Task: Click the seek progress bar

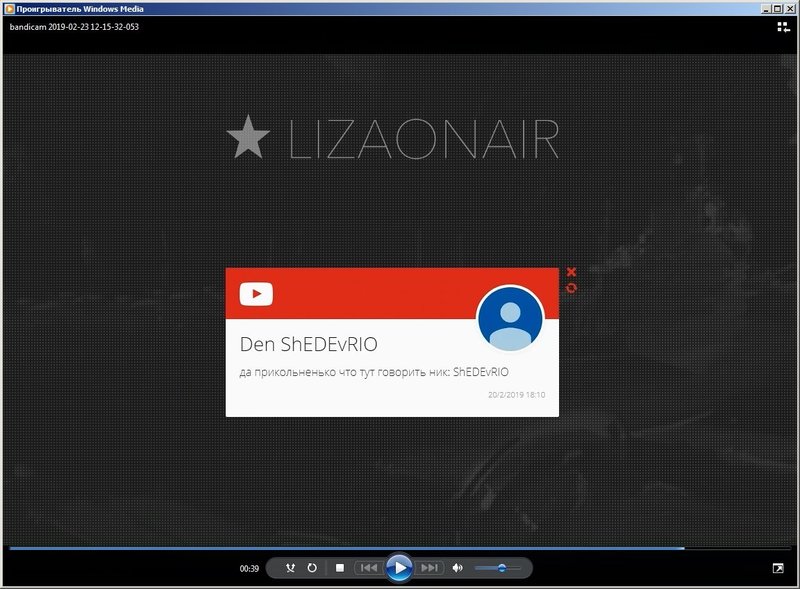Action: pyautogui.click(x=399, y=548)
